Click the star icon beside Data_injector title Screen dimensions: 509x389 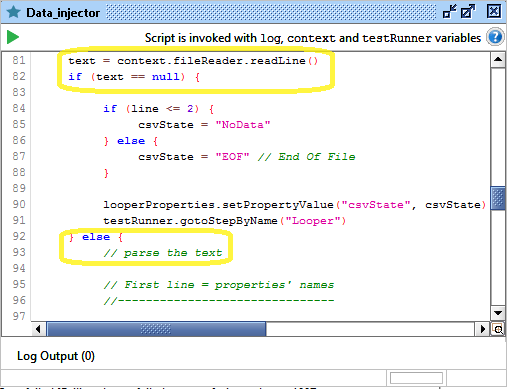[14, 12]
